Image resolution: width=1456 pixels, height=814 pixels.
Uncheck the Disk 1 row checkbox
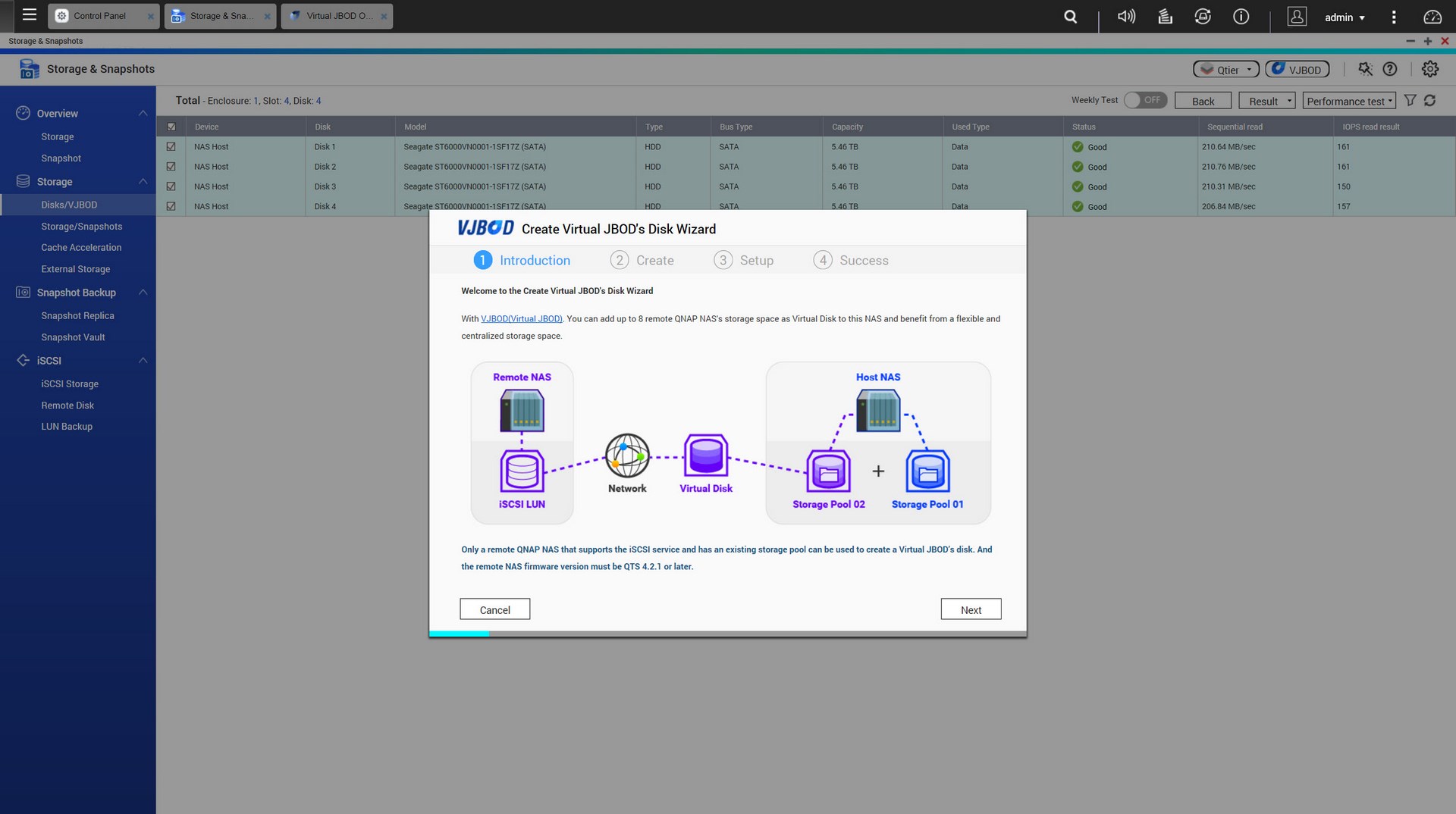[171, 146]
